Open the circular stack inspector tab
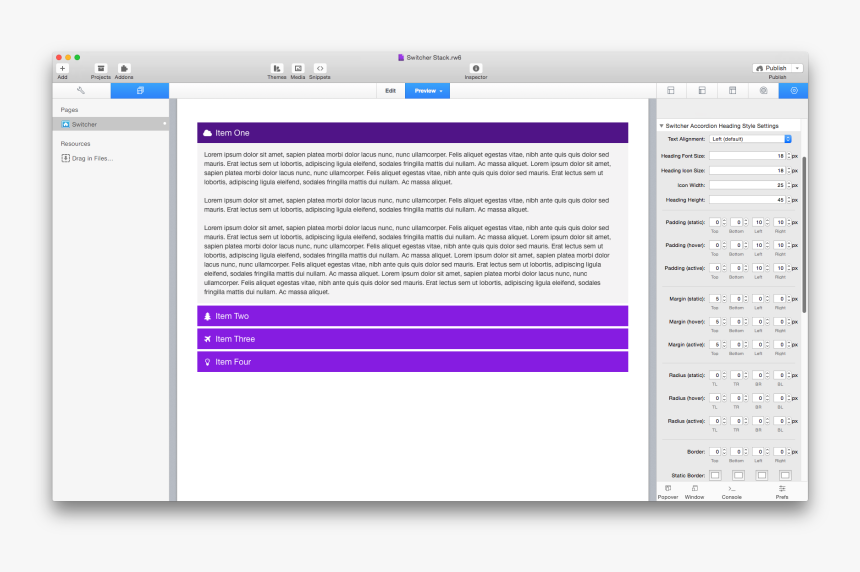 click(x=763, y=90)
